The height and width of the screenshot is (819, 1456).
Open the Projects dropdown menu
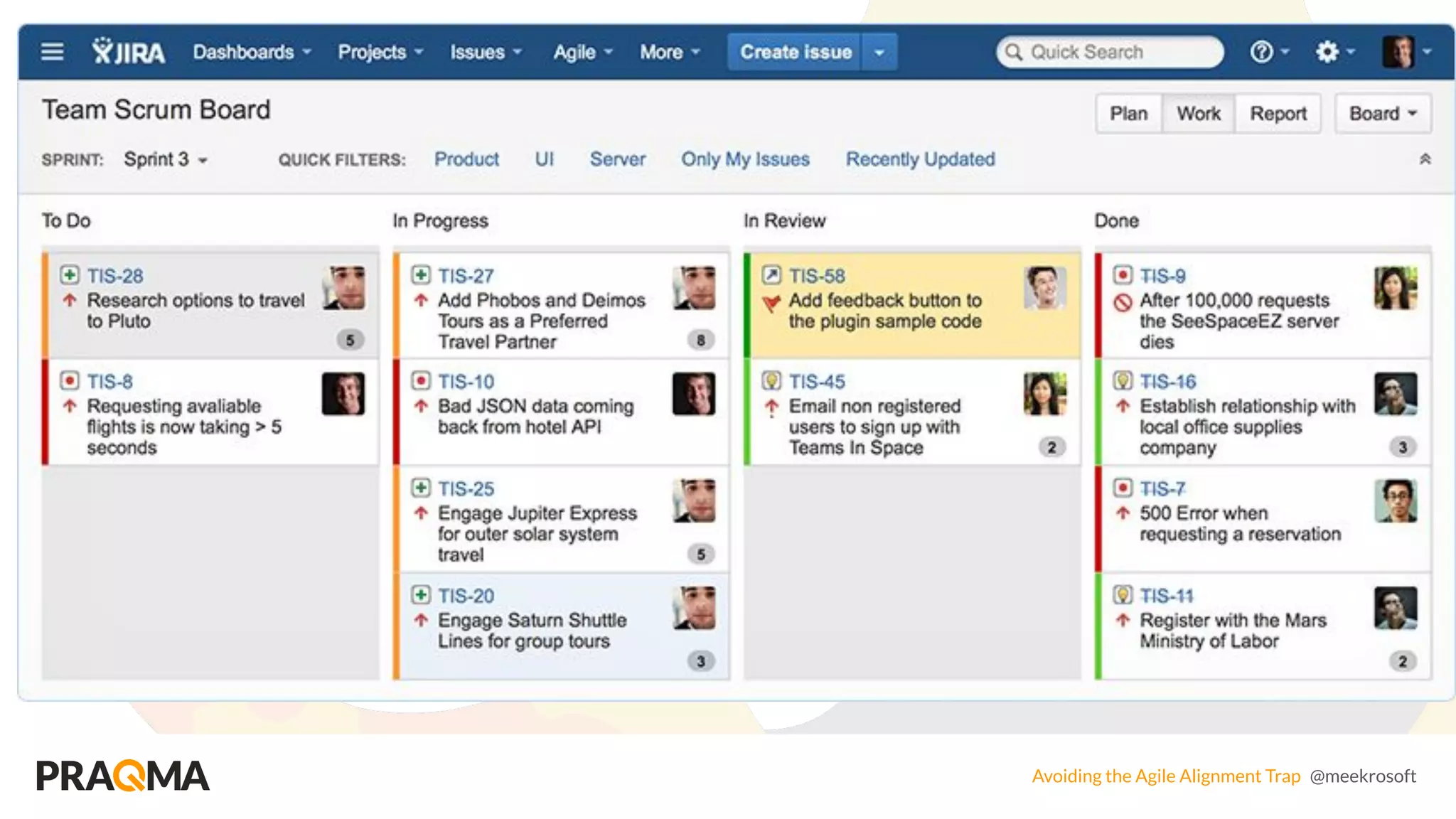pyautogui.click(x=380, y=52)
